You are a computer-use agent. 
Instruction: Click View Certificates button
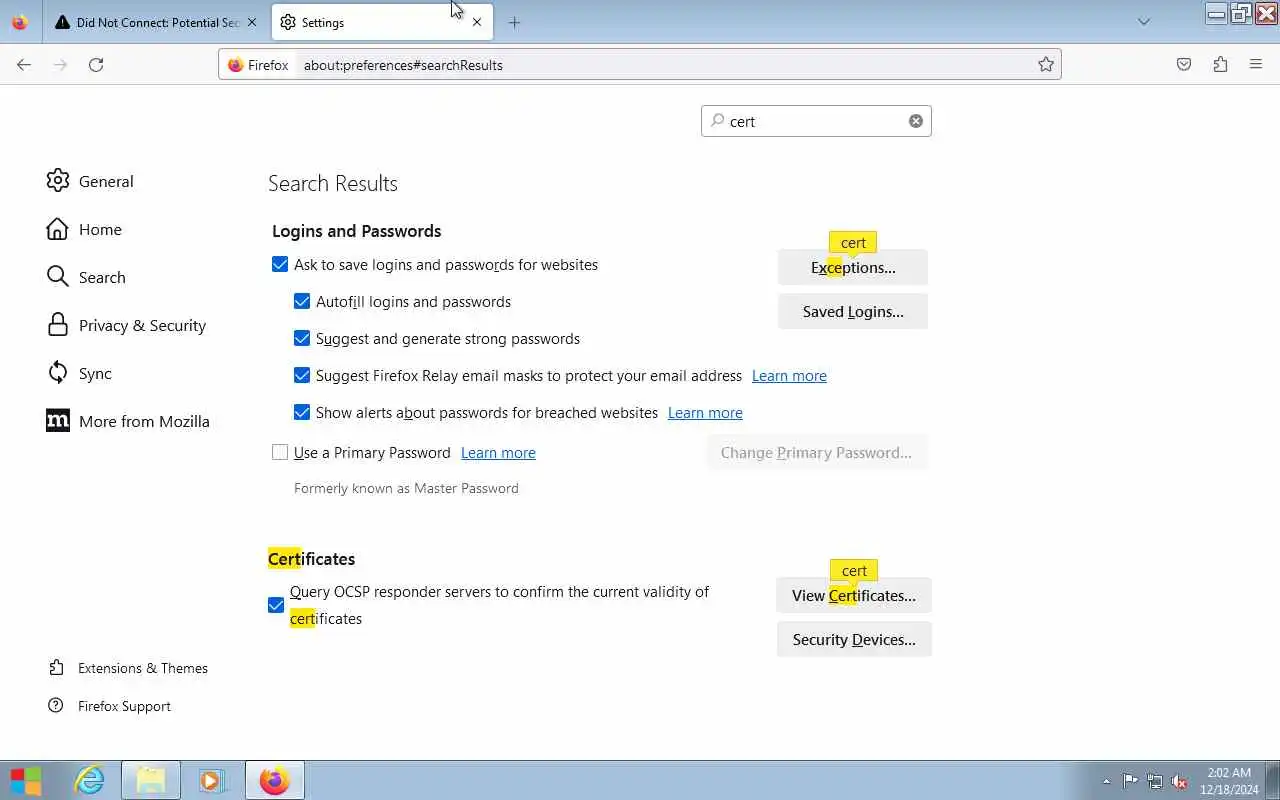pyautogui.click(x=854, y=595)
